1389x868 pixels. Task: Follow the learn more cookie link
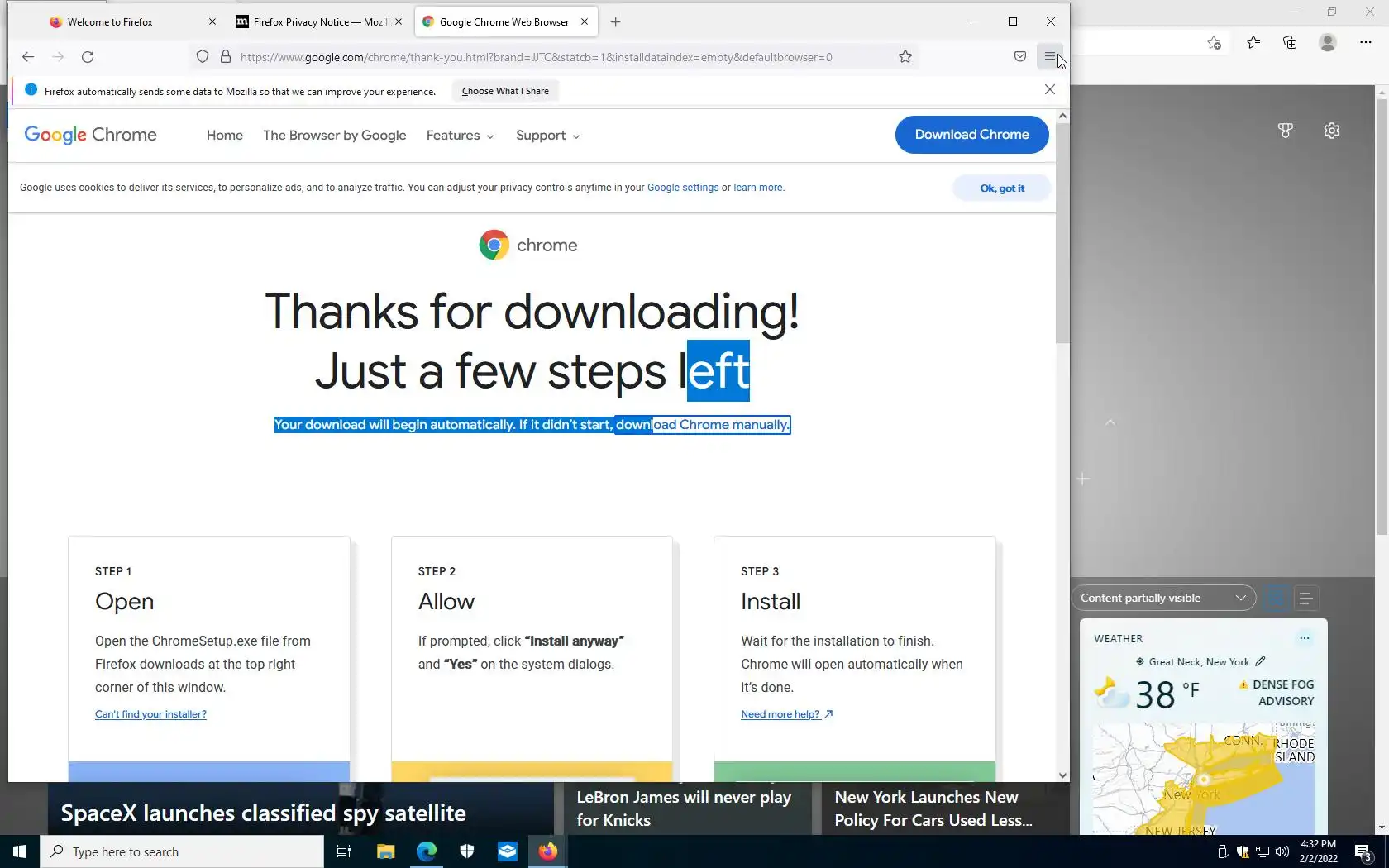[758, 188]
